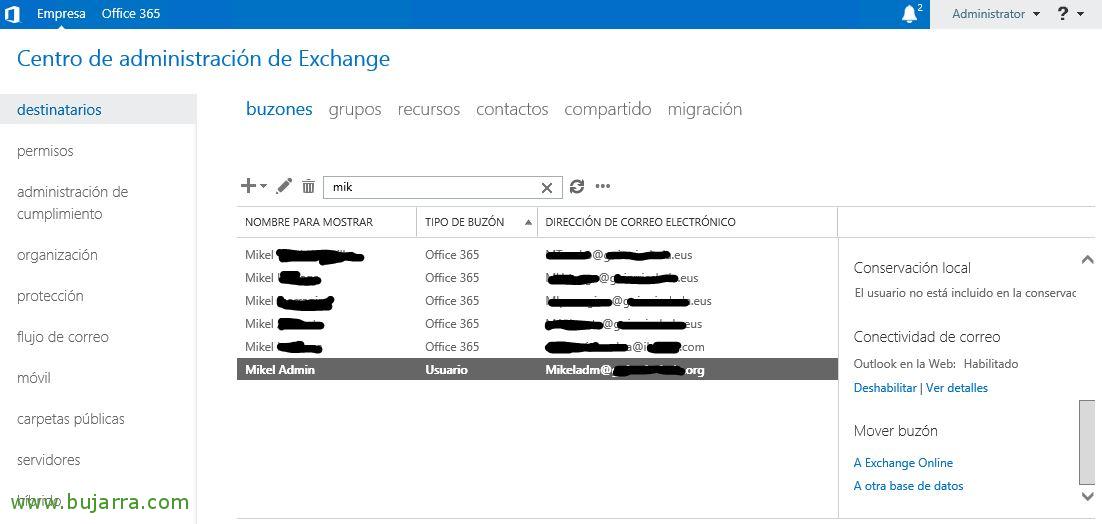
Task: Click the A Exchange Online link
Action: pos(902,463)
